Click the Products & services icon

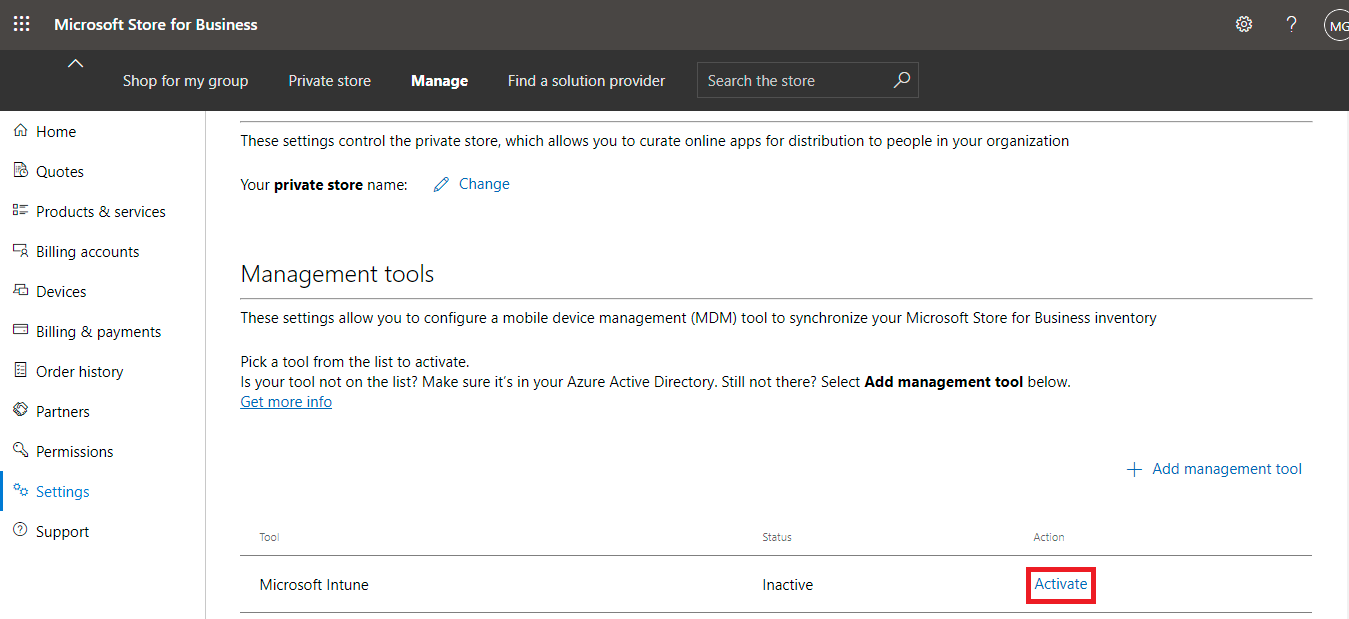20,211
